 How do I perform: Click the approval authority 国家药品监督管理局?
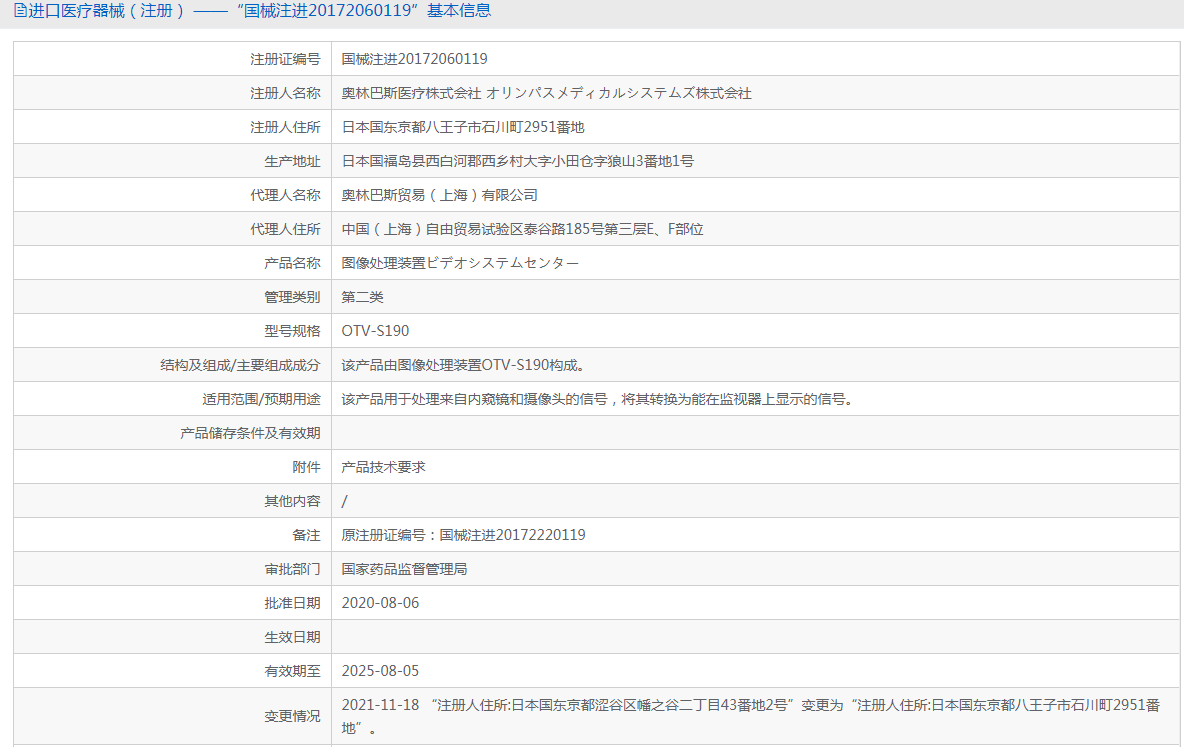click(407, 568)
